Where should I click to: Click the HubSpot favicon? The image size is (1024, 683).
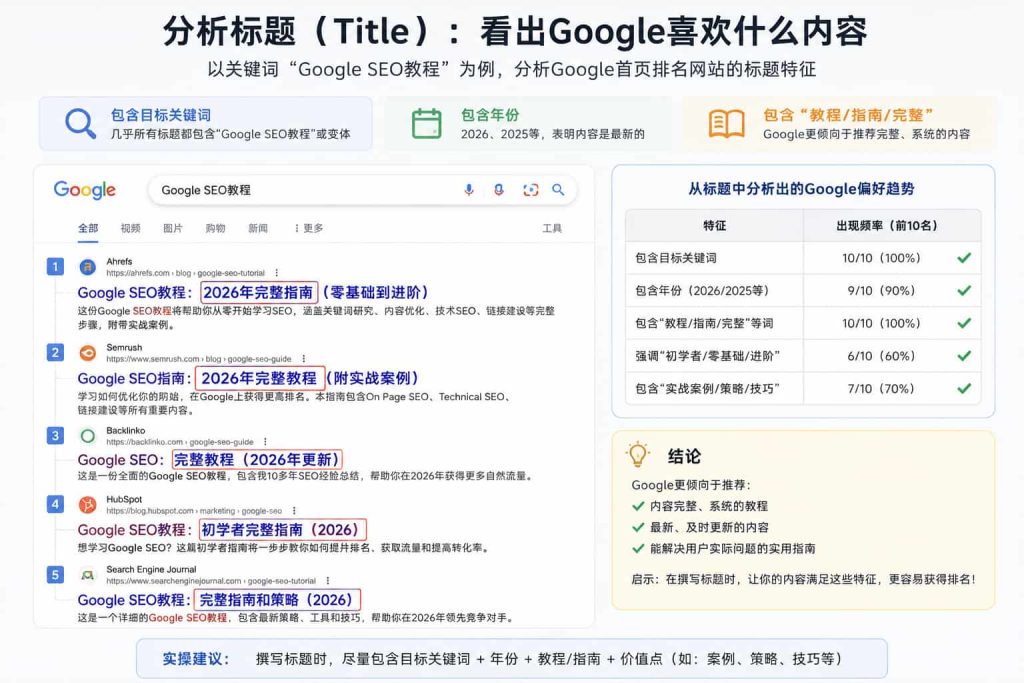click(88, 504)
